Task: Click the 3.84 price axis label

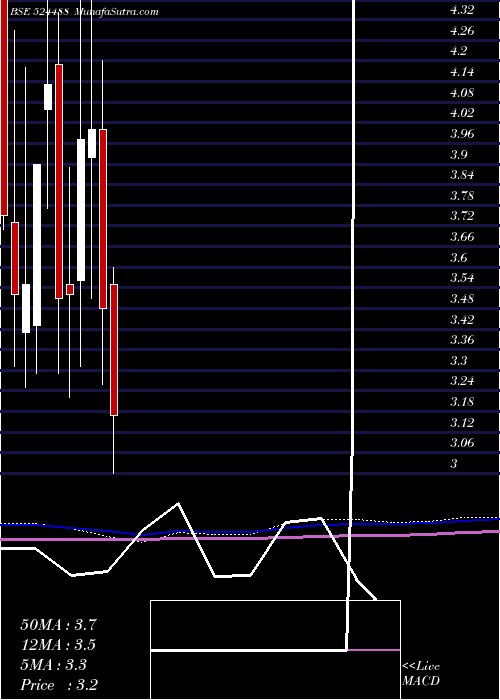Action: pyautogui.click(x=462, y=175)
